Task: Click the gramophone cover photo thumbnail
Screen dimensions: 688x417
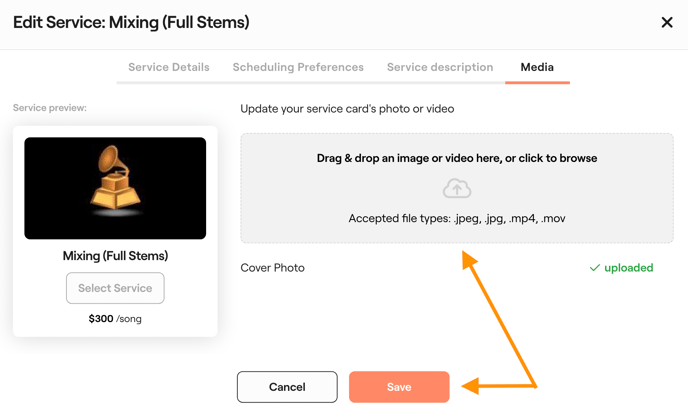Action: [115, 188]
